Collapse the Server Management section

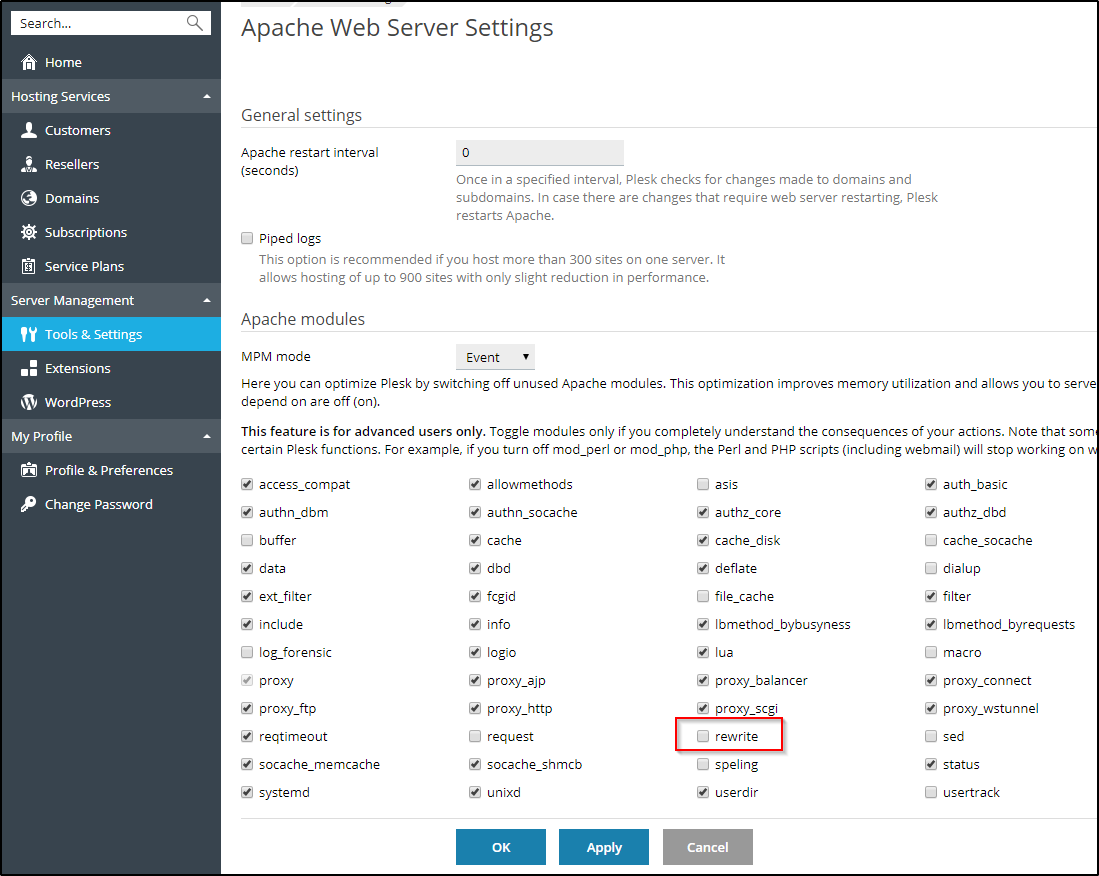click(x=206, y=300)
